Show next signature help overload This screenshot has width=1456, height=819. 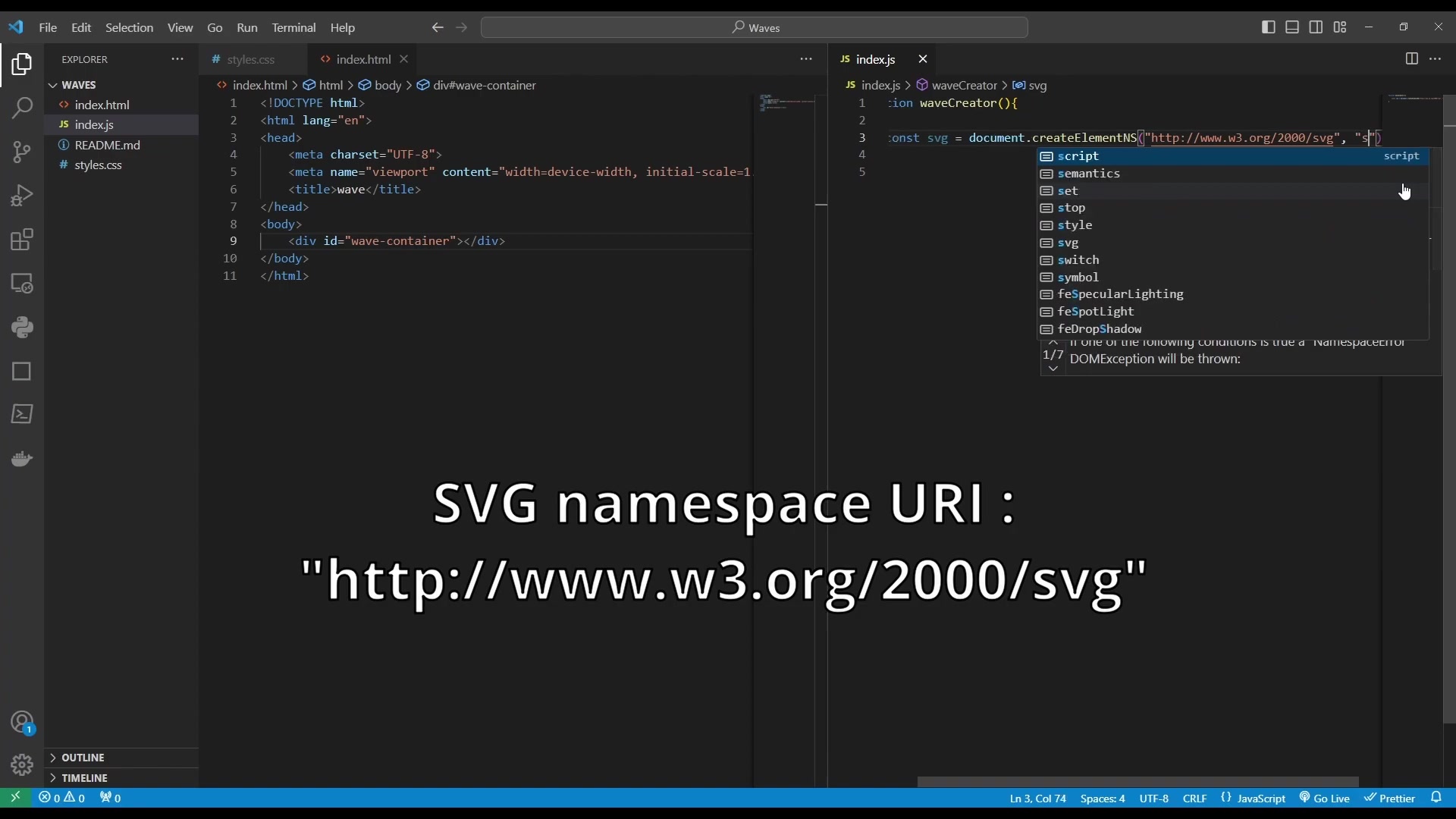pyautogui.click(x=1053, y=369)
